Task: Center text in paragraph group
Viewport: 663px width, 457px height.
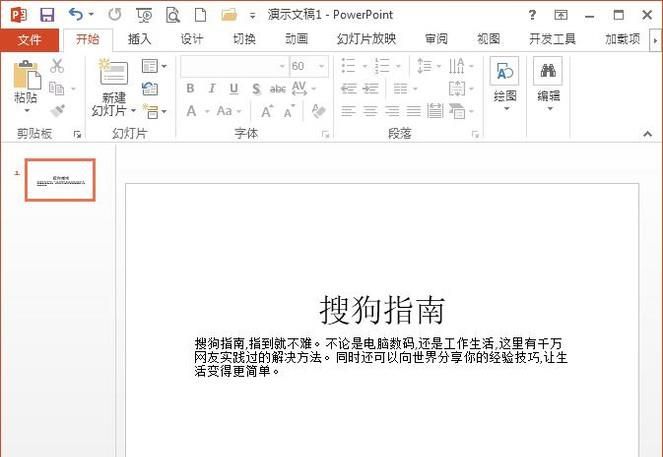Action: tap(370, 111)
